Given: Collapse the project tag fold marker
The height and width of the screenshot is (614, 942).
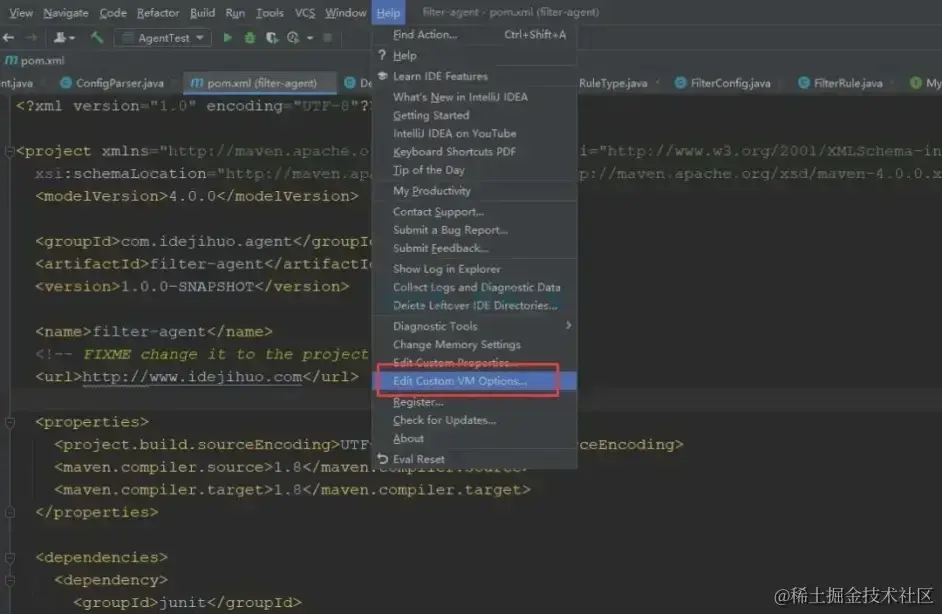Looking at the screenshot, I should tap(10, 151).
